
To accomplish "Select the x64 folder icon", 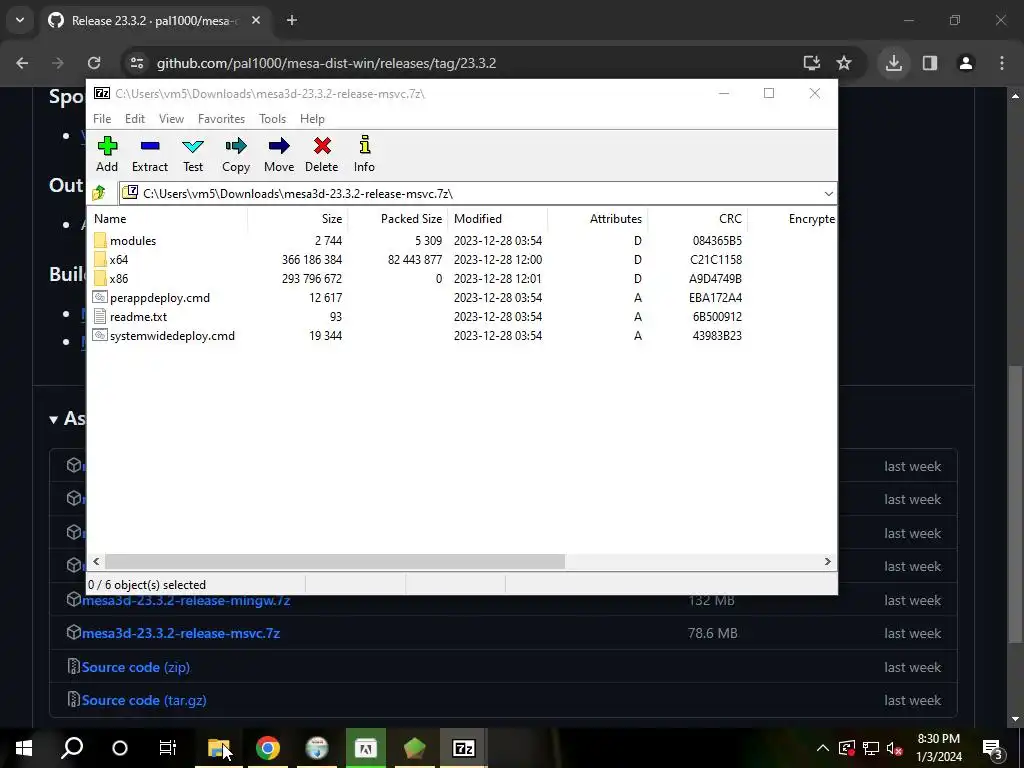I will pos(100,259).
